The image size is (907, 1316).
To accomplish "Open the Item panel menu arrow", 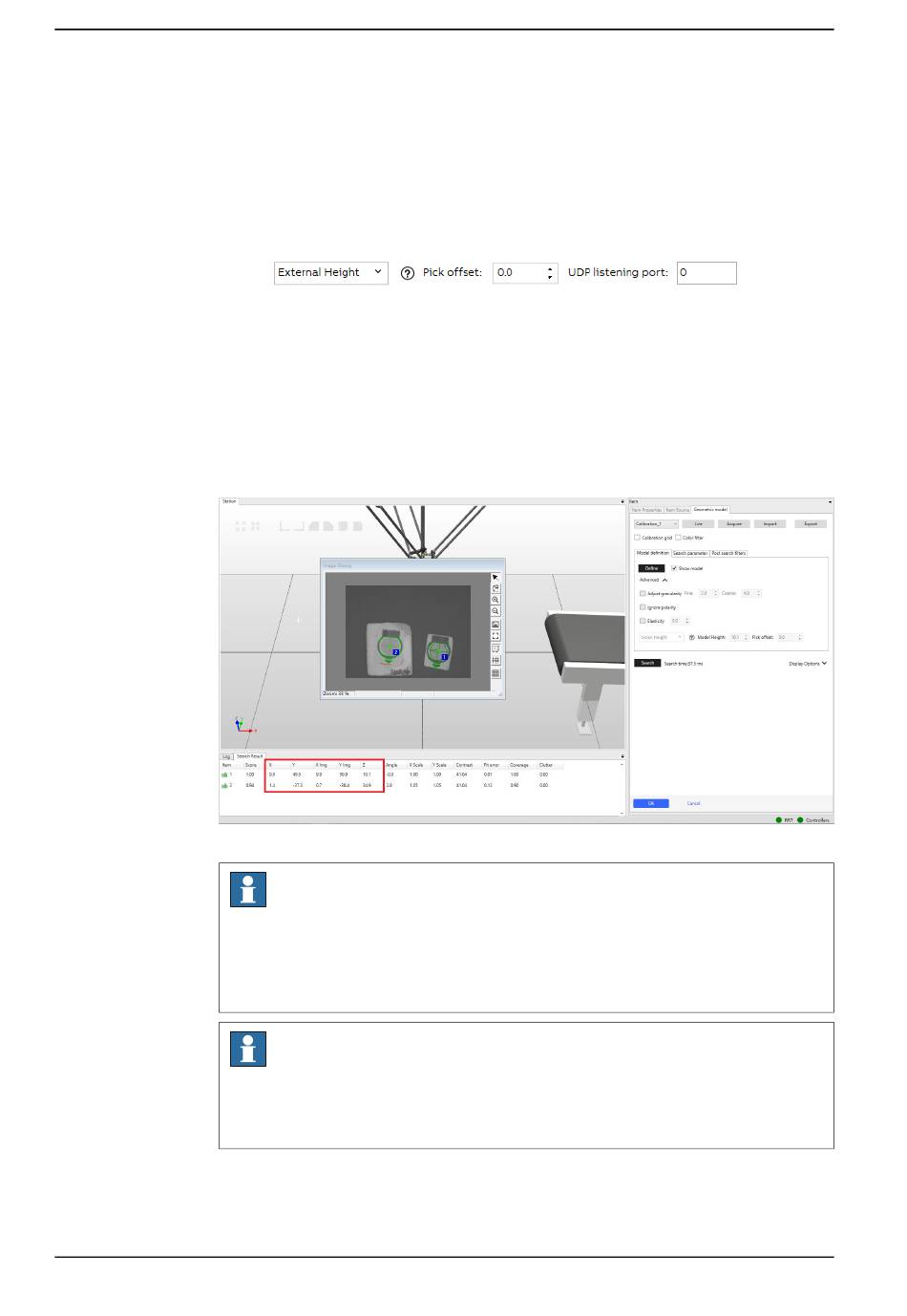I will pyautogui.click(x=830, y=501).
